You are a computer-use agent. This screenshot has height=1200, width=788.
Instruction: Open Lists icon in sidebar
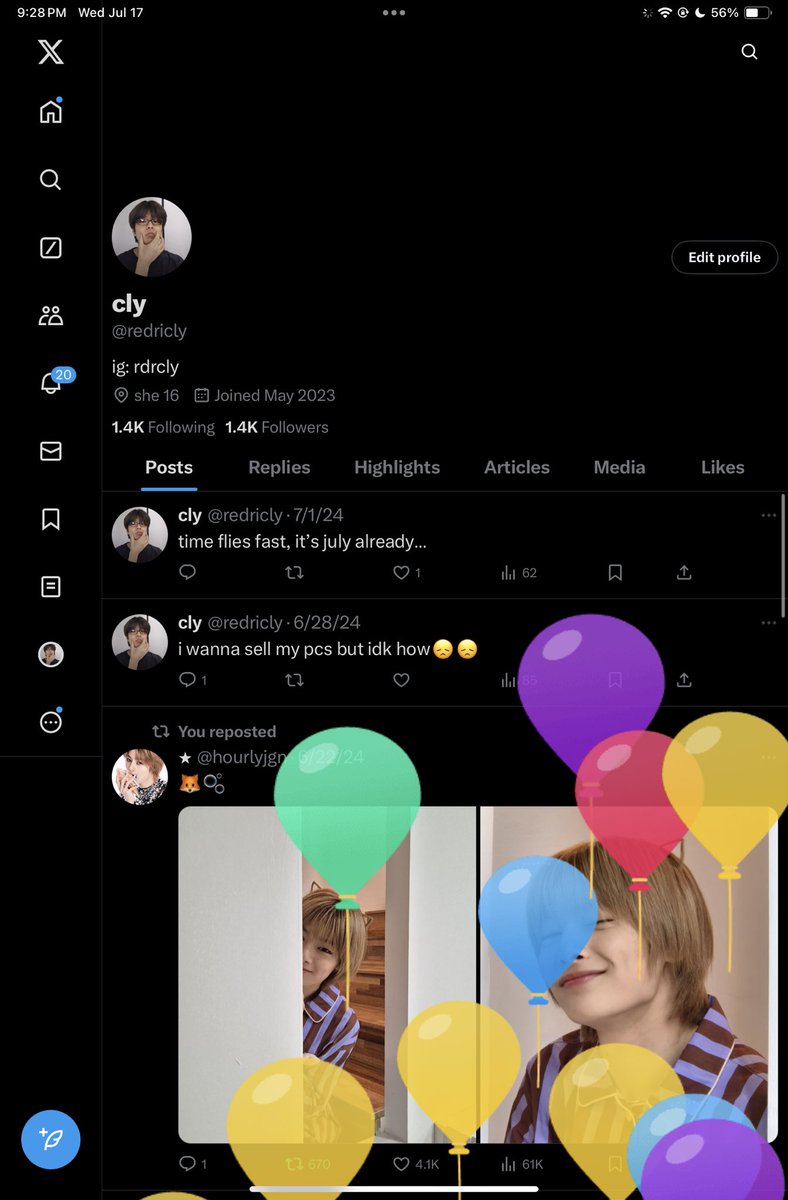(51, 587)
